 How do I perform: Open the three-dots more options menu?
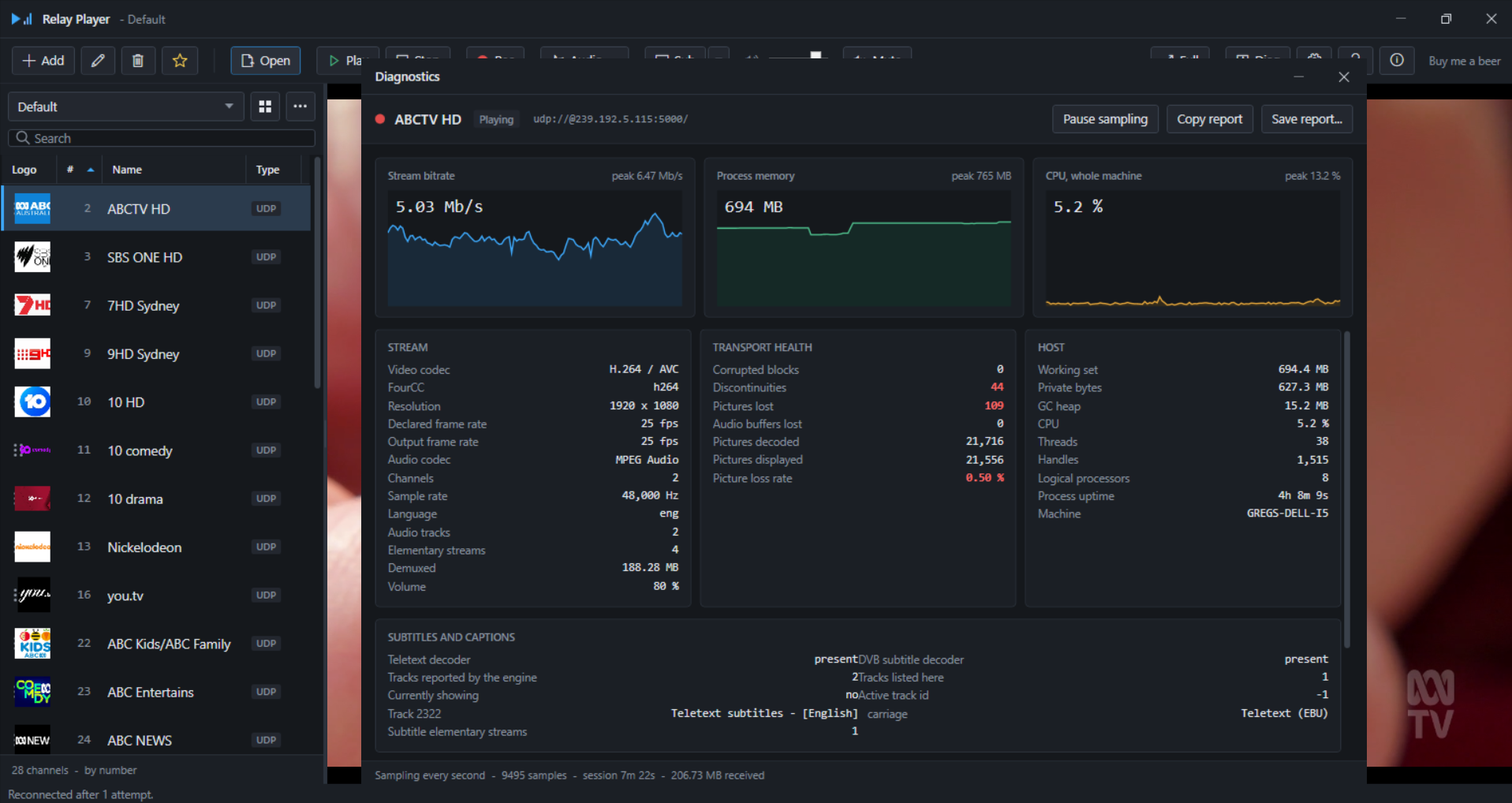tap(301, 106)
